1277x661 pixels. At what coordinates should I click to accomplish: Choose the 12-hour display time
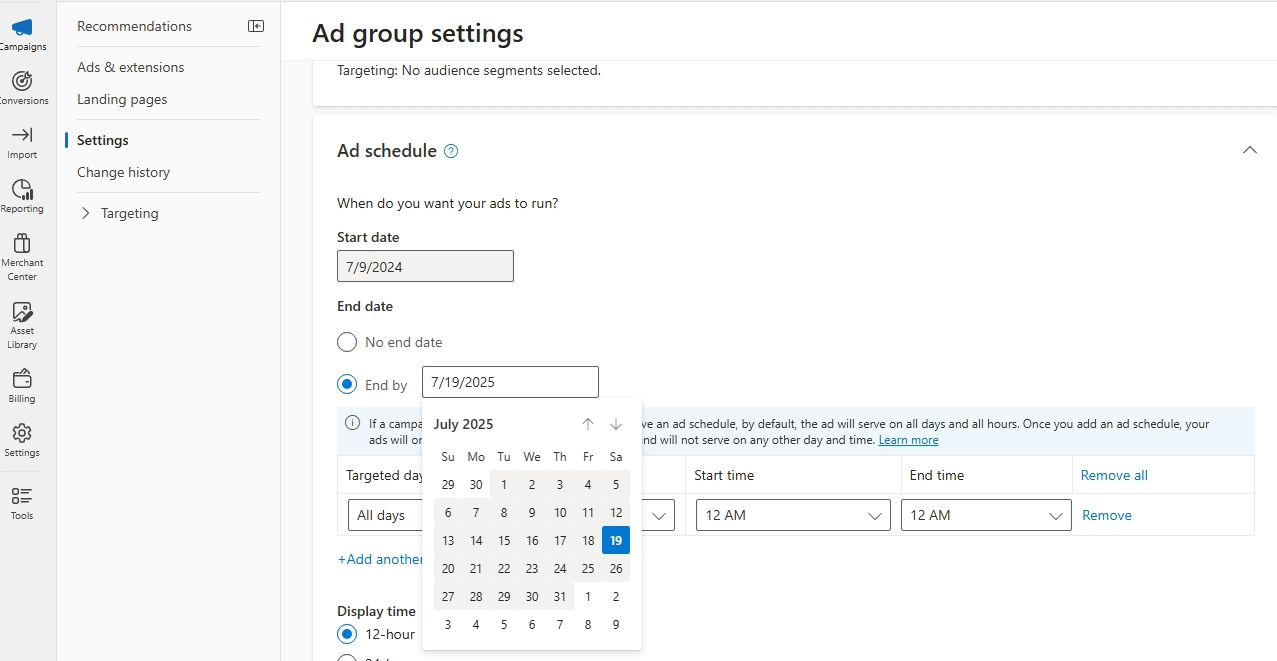pos(347,634)
